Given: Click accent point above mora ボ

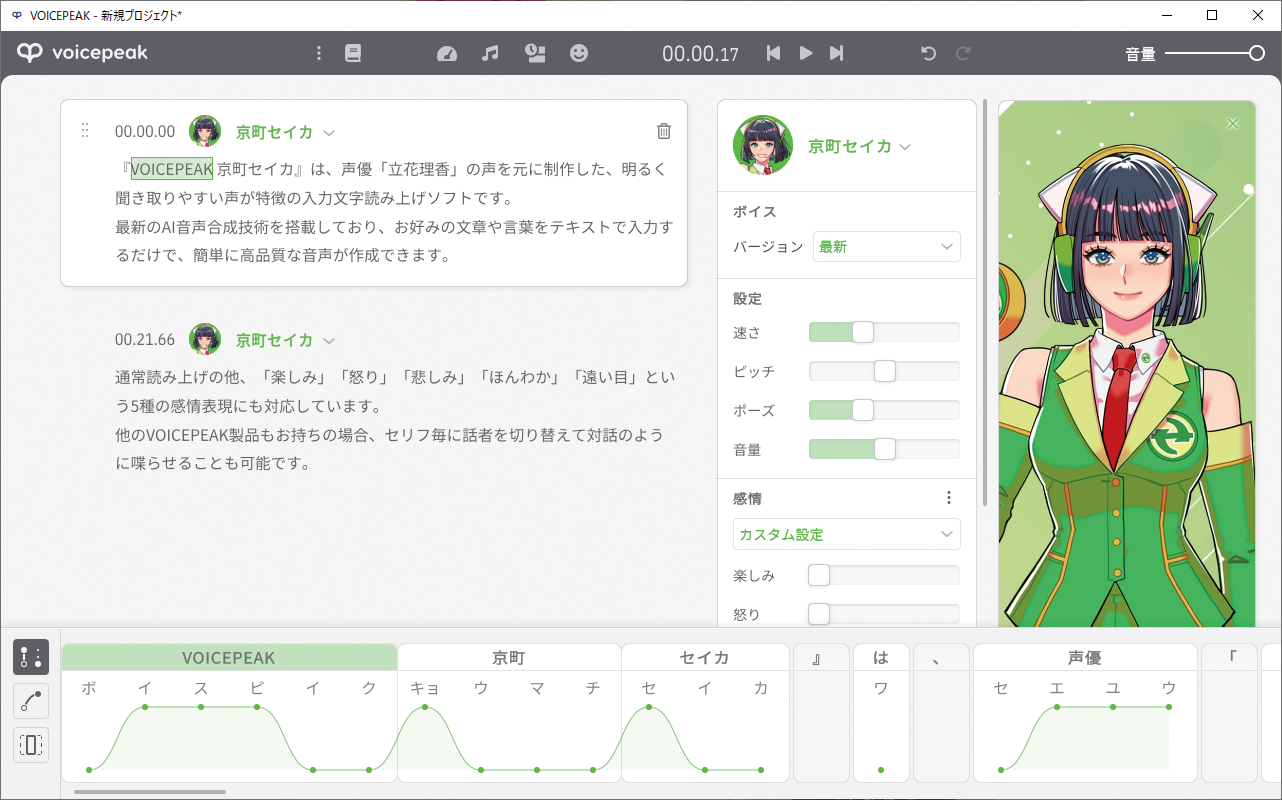Looking at the screenshot, I should 89,770.
